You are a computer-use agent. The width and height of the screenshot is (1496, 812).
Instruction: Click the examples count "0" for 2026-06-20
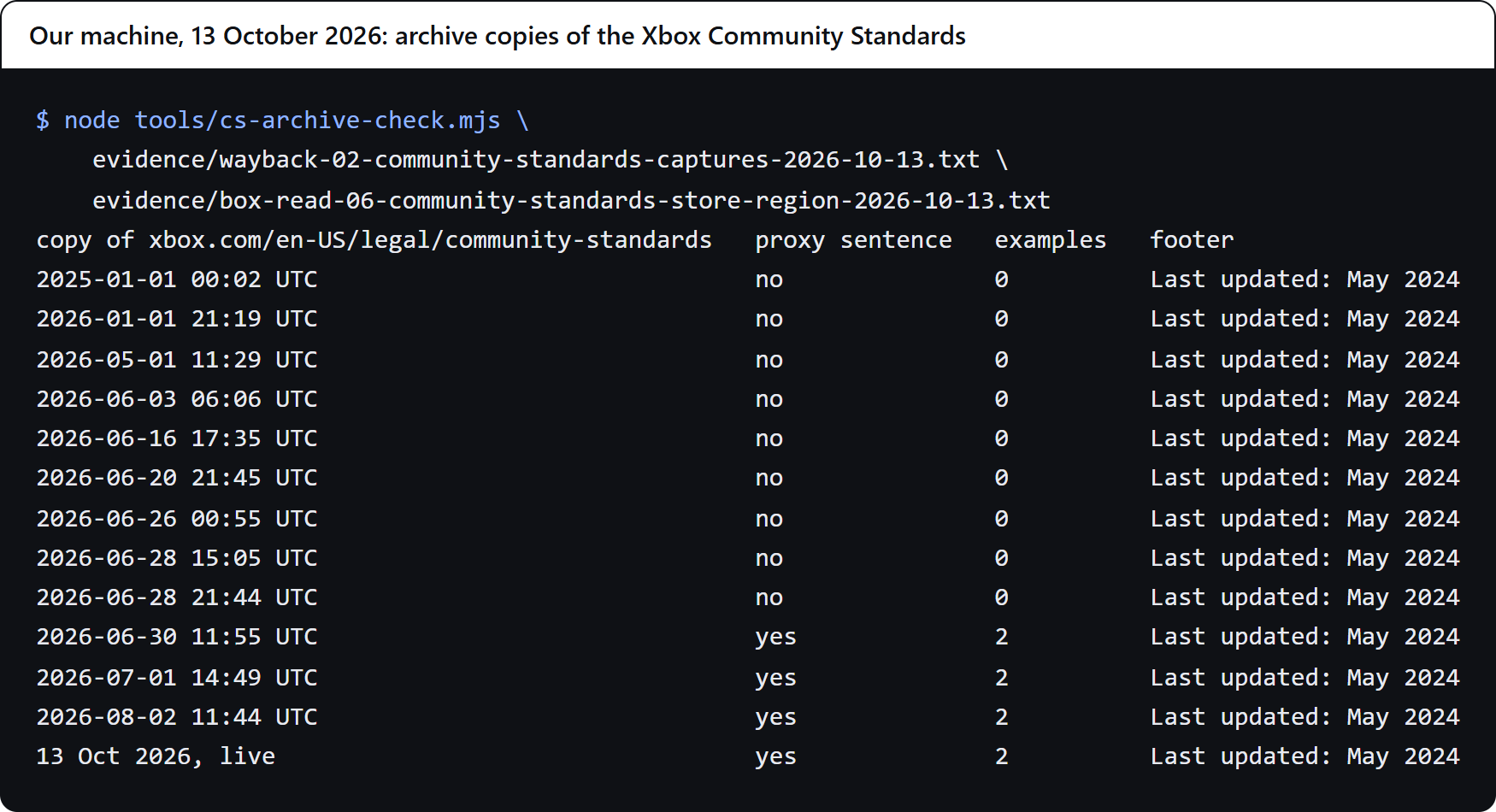click(x=1002, y=478)
